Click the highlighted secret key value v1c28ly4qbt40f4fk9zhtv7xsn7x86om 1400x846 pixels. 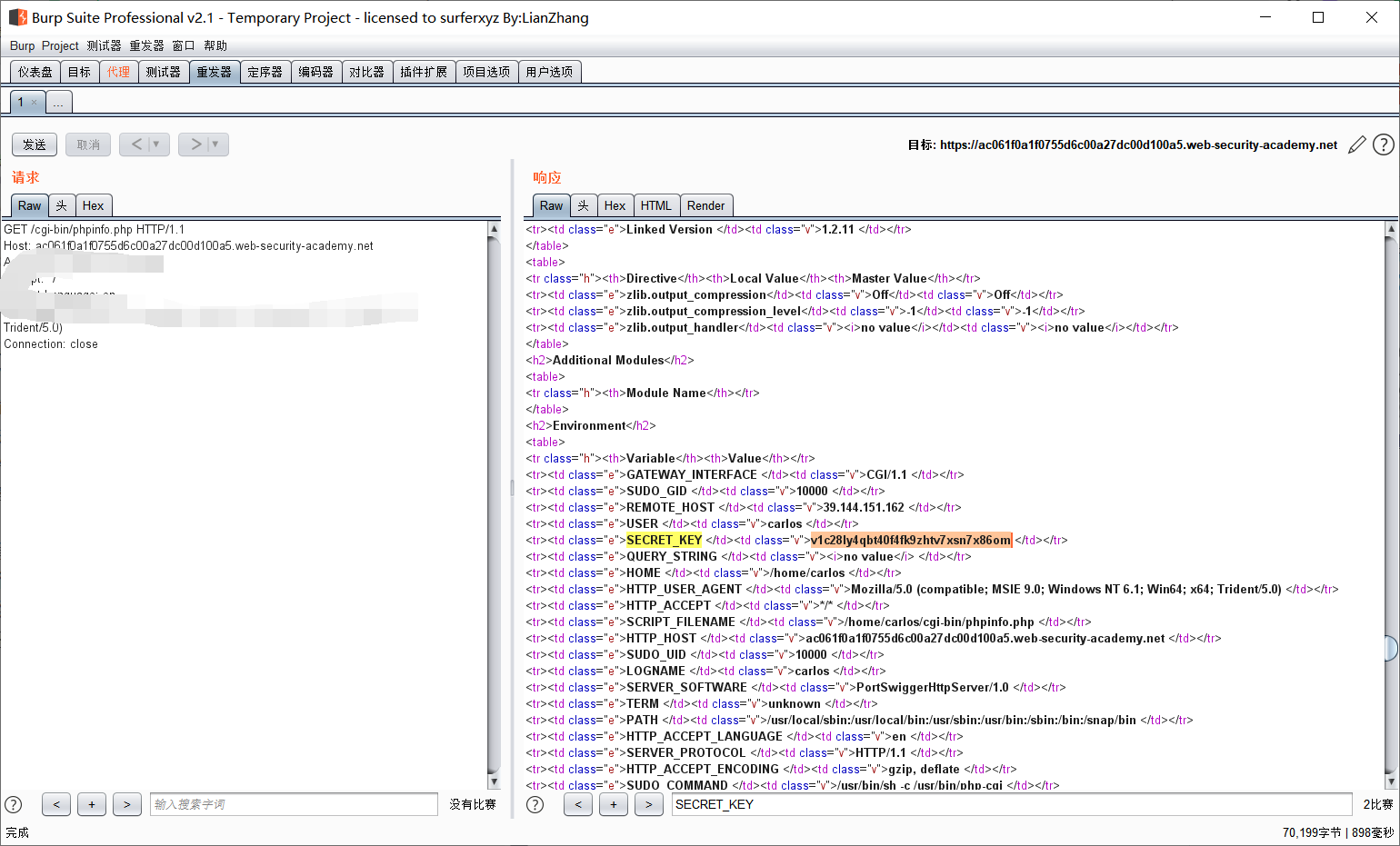911,540
